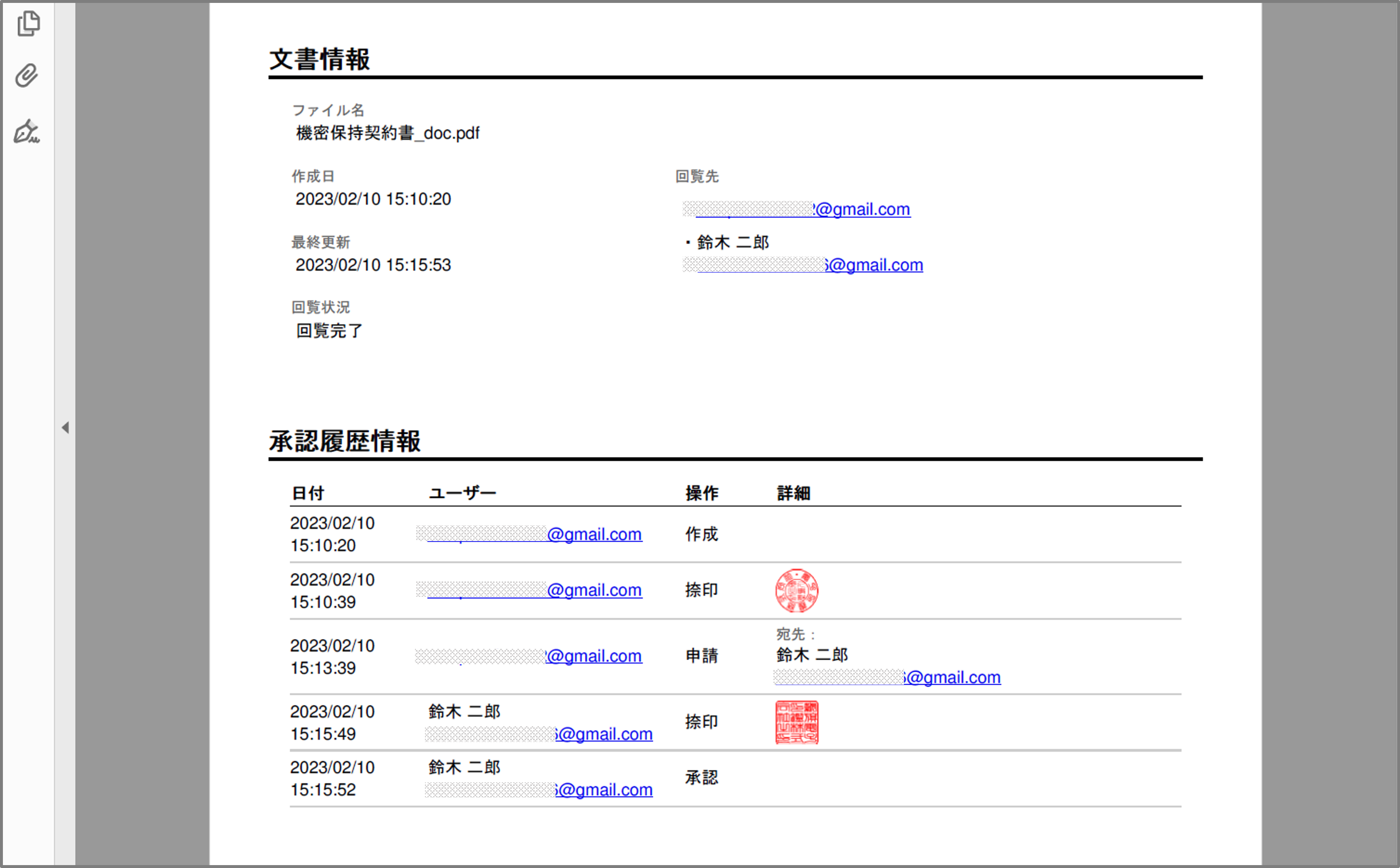Viewport: 1400px width, 868px height.
Task: Click first gmail link under 回覧先
Action: click(862, 210)
